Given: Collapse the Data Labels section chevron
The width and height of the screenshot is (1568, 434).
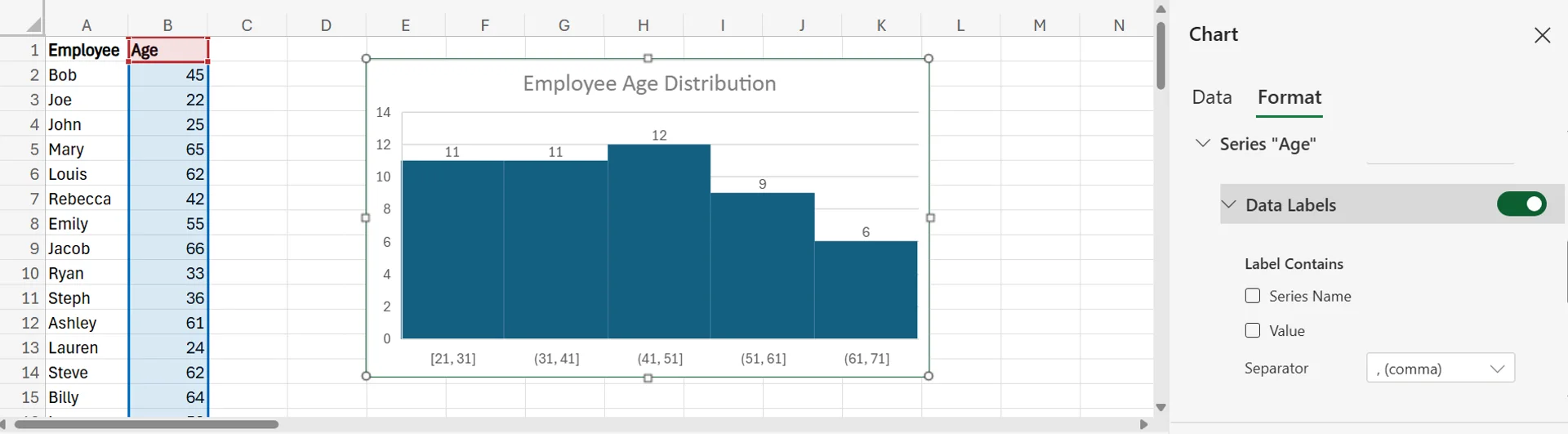Looking at the screenshot, I should click(x=1229, y=204).
